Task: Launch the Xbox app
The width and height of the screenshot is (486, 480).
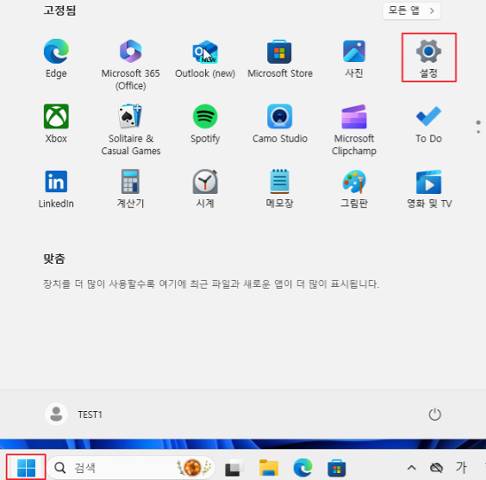Action: pyautogui.click(x=56, y=124)
